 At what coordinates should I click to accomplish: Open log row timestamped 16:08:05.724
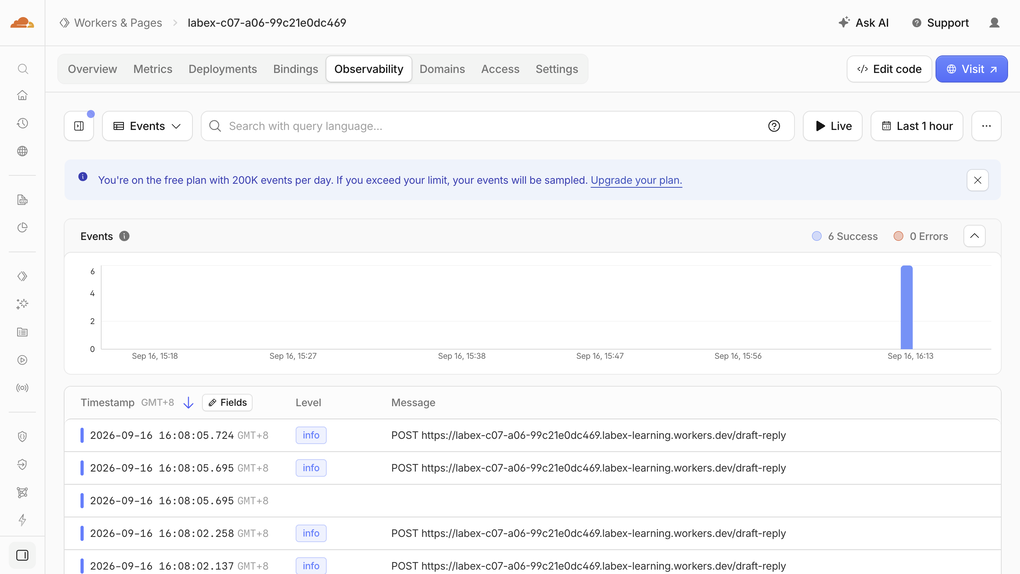coord(532,435)
